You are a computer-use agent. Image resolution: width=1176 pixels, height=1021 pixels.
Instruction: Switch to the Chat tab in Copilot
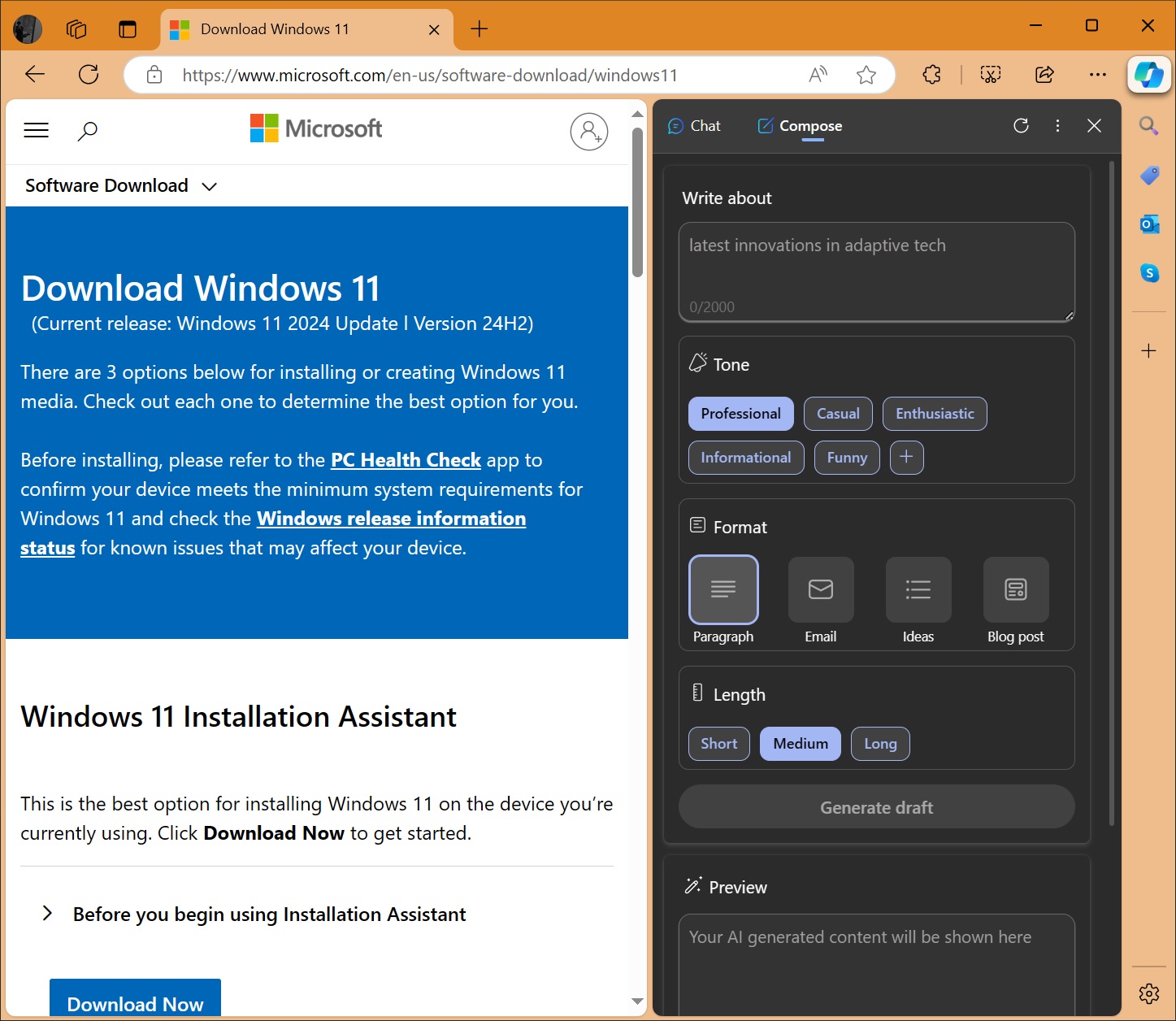coord(693,126)
